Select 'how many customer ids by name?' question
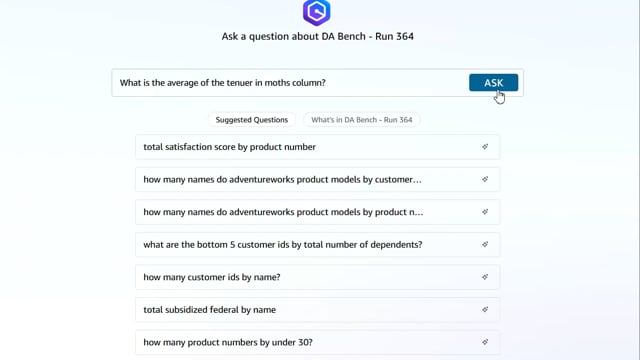640x360 pixels. (318, 277)
